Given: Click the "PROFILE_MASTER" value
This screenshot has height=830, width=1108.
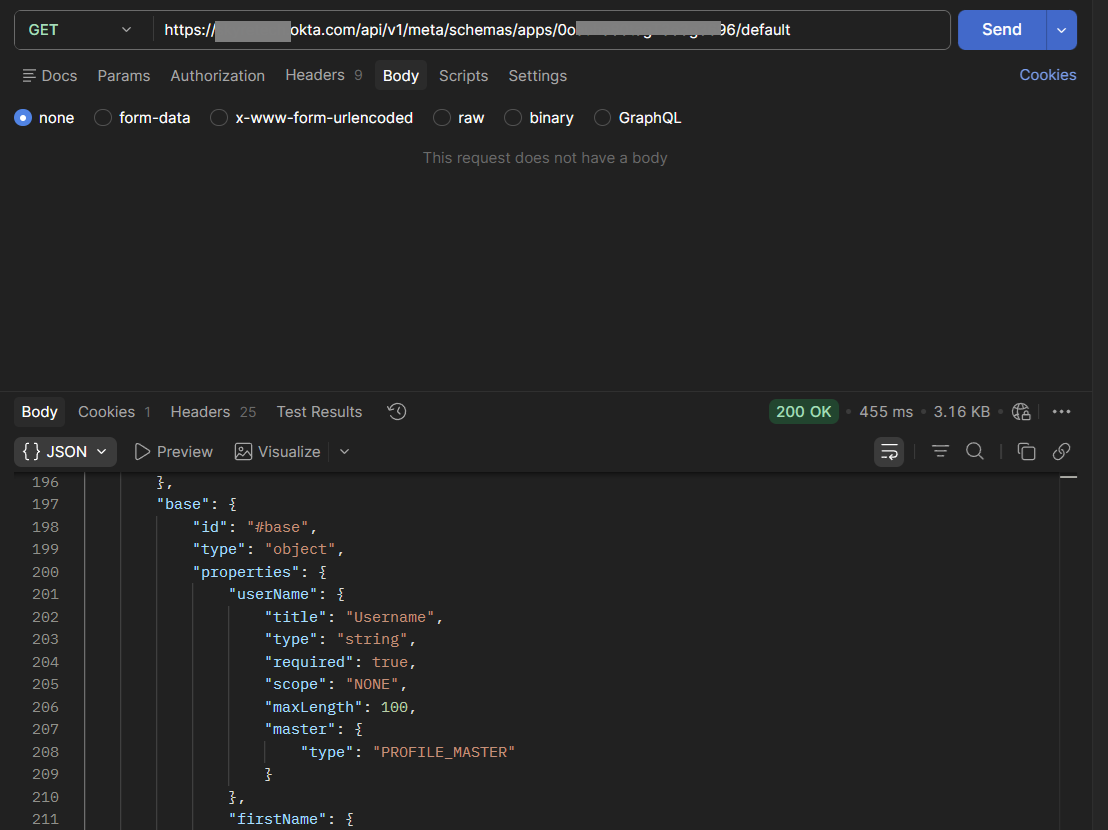Looking at the screenshot, I should (x=444, y=752).
